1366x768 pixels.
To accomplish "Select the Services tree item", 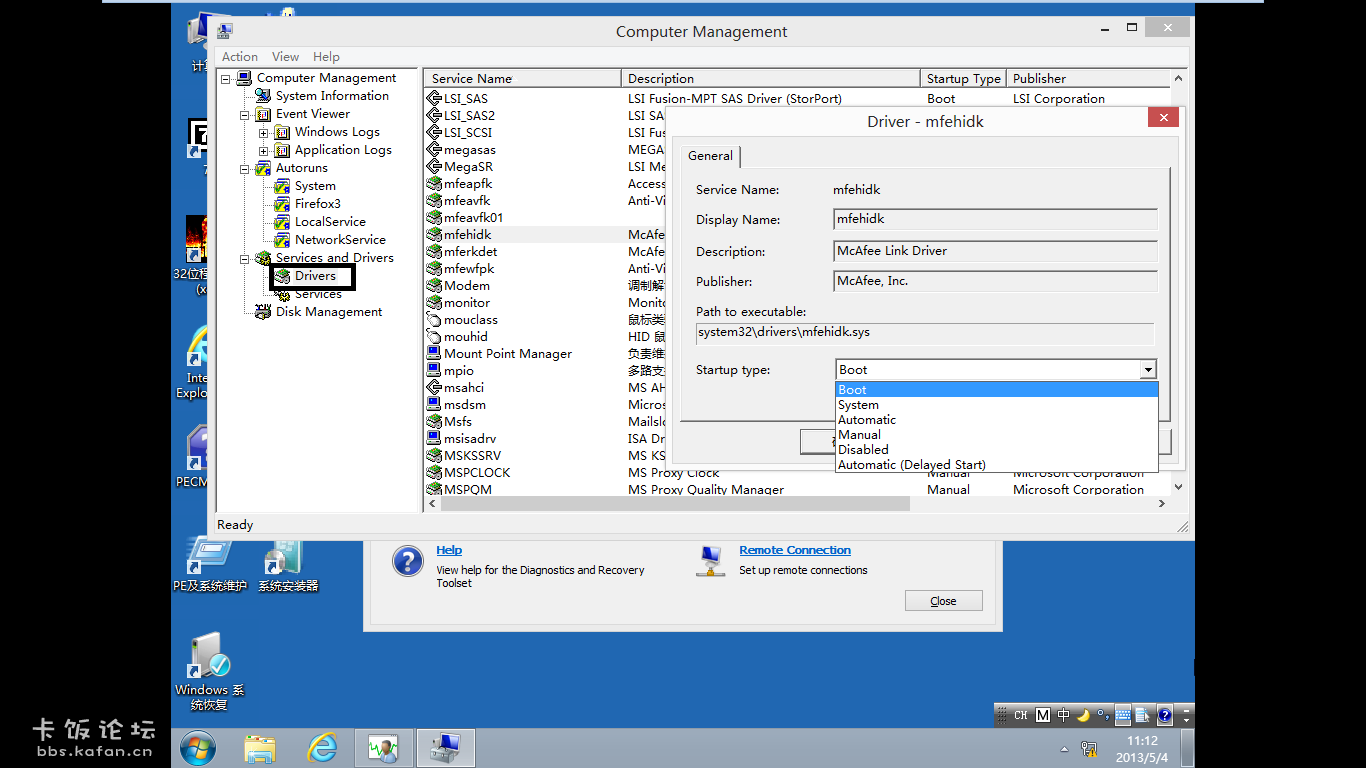I will coord(318,294).
